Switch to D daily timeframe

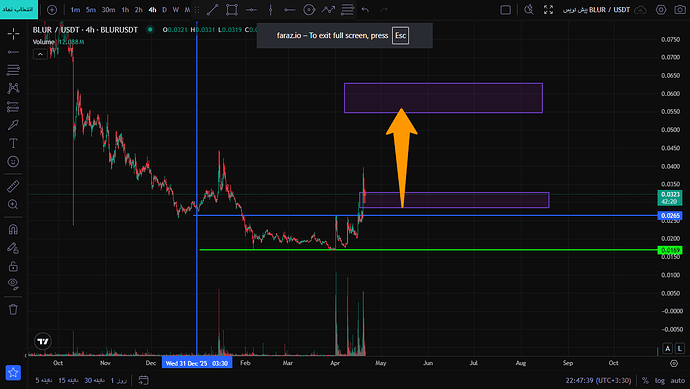tap(165, 10)
